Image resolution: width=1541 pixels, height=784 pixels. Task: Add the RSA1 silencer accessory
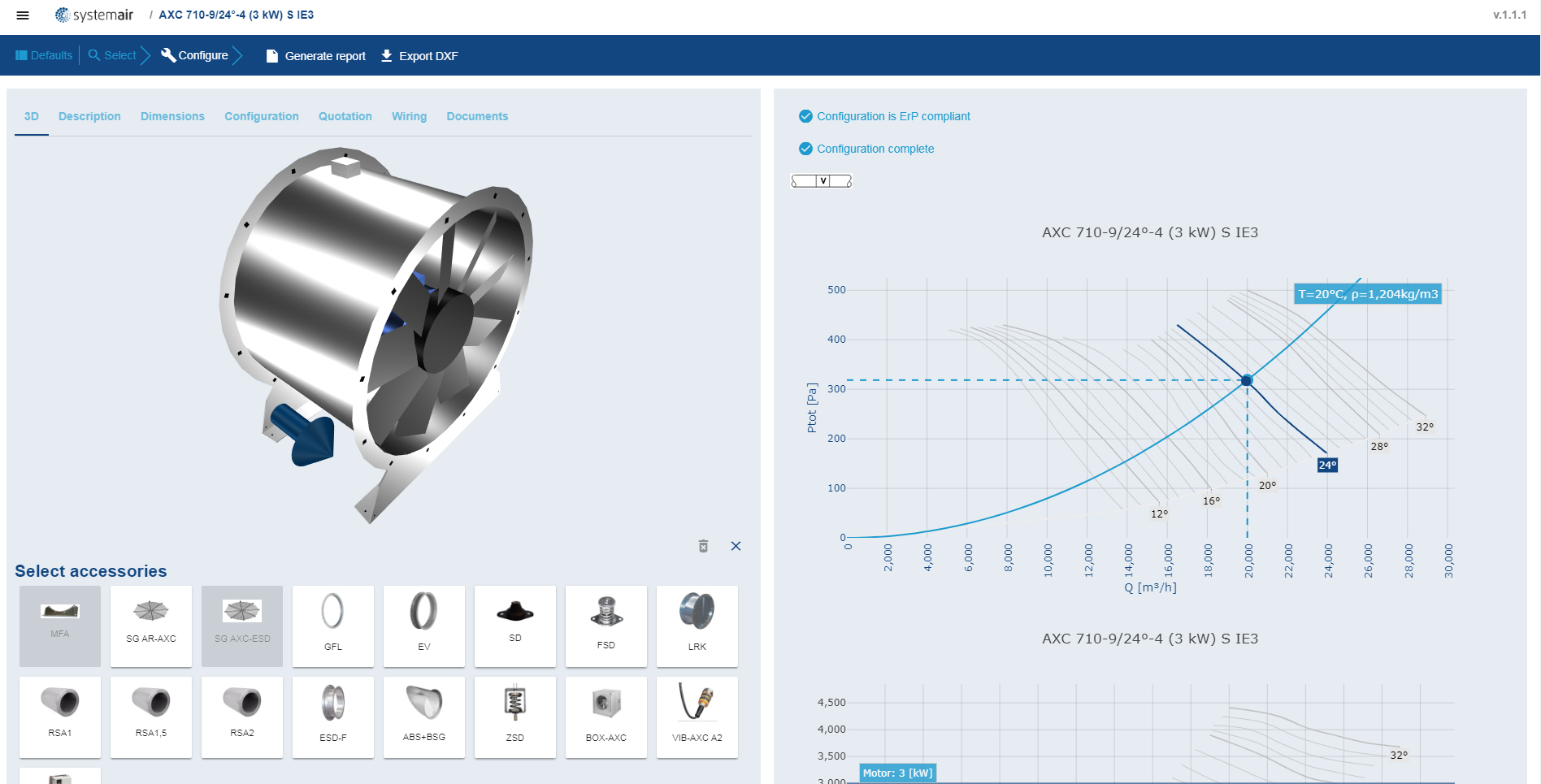point(60,717)
